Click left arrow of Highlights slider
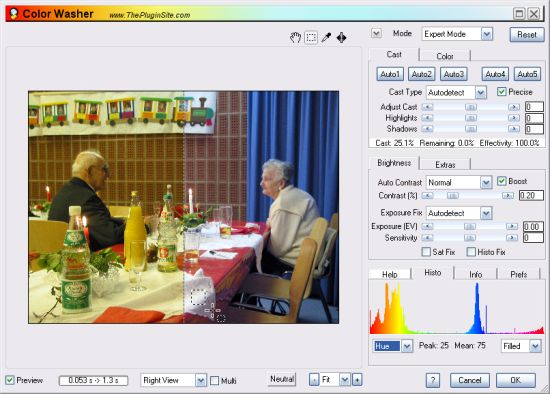Screen dimensions: 550x394 [427, 118]
